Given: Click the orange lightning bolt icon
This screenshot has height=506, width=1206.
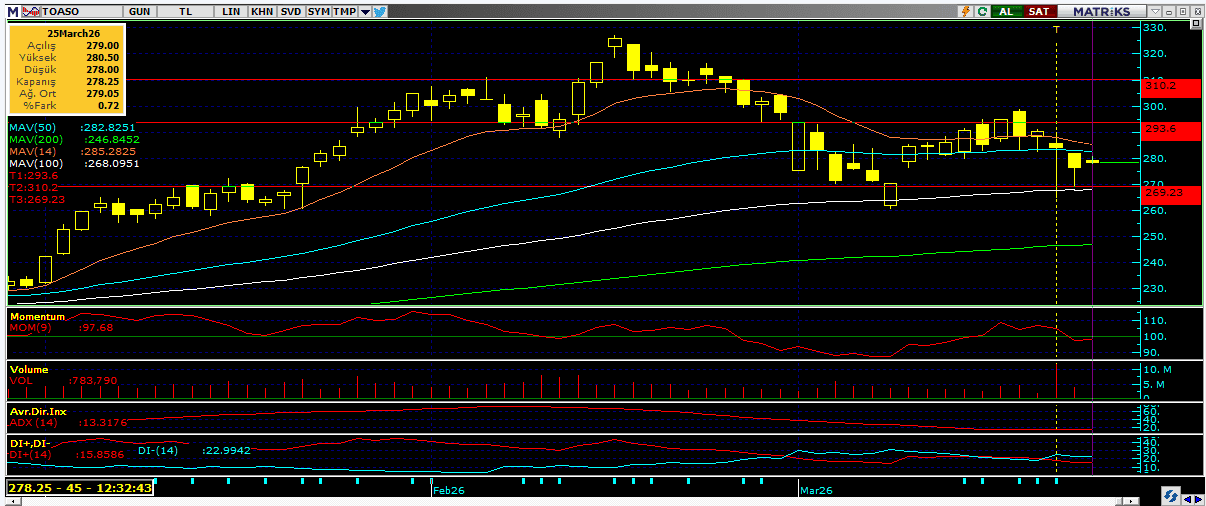Looking at the screenshot, I should 965,11.
